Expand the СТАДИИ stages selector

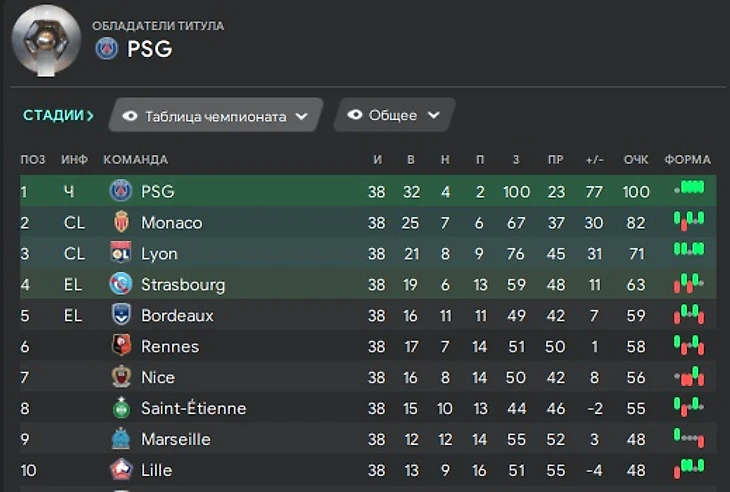58,116
